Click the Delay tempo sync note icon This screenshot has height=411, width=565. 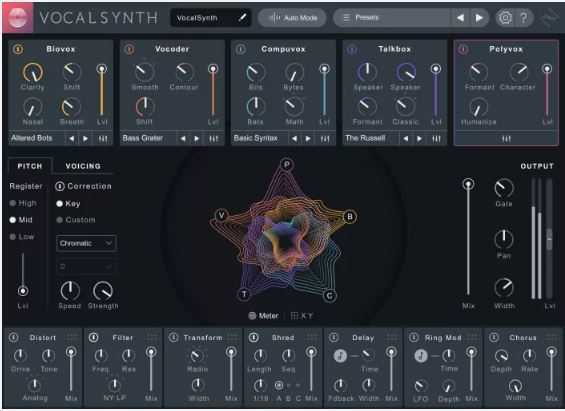pyautogui.click(x=340, y=356)
